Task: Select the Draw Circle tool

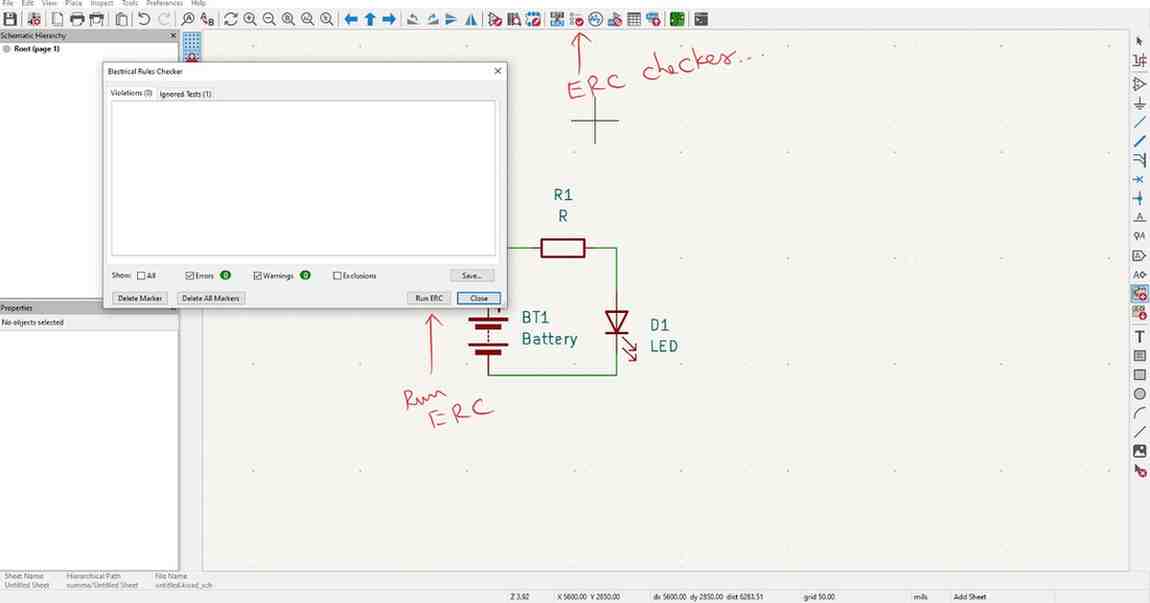Action: click(1139, 394)
